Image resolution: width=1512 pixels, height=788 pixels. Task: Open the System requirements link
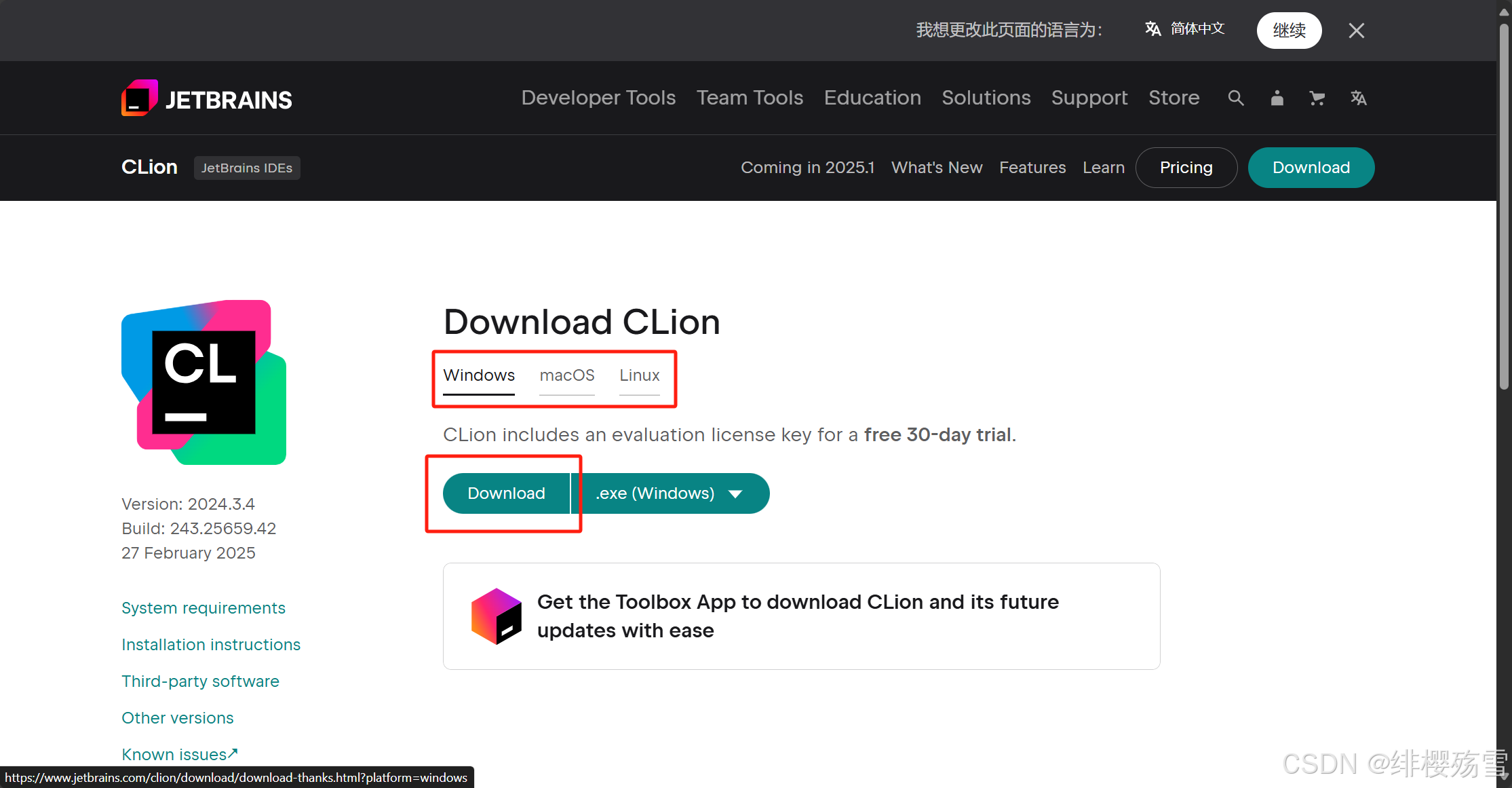pyautogui.click(x=203, y=608)
